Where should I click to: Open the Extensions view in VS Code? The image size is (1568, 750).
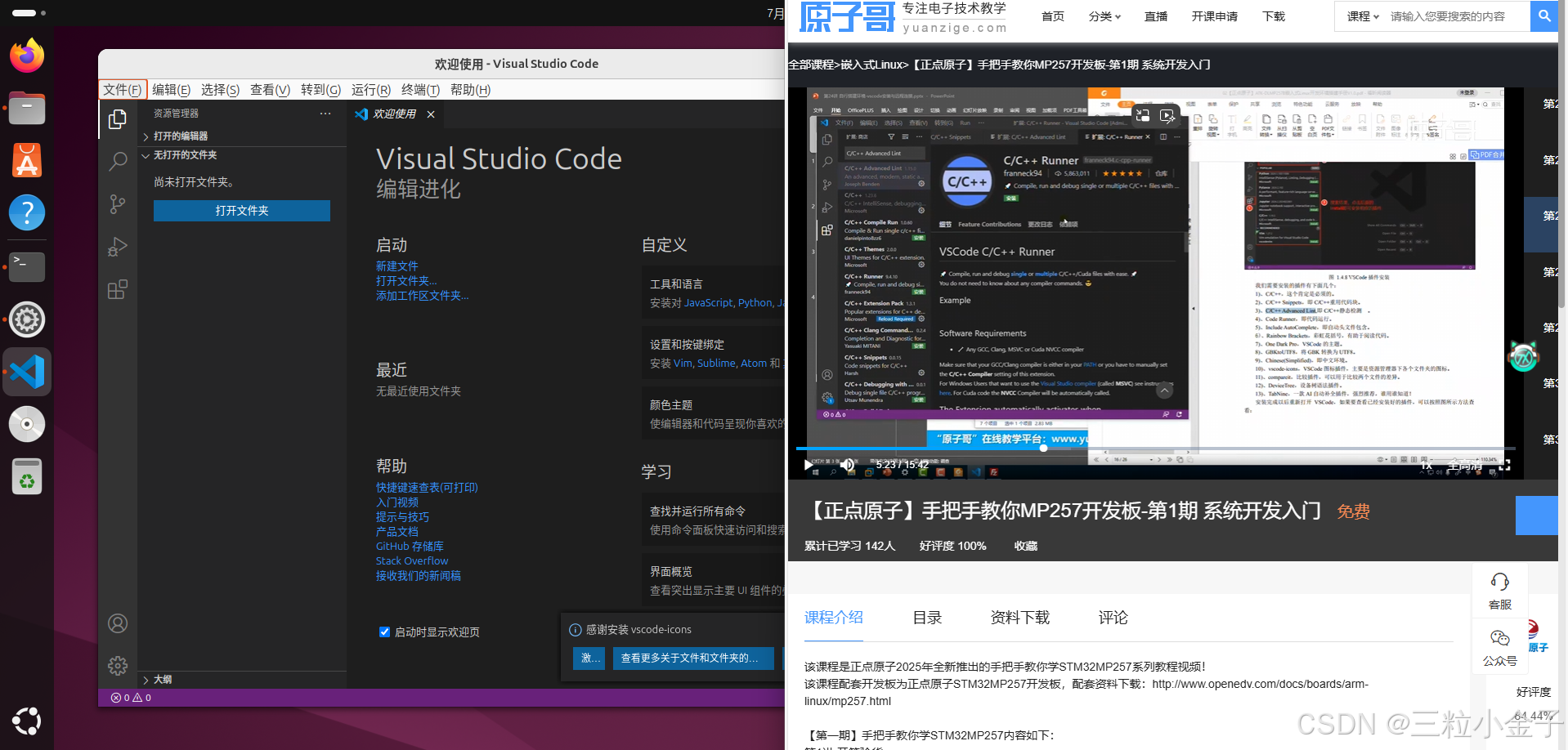pyautogui.click(x=118, y=289)
